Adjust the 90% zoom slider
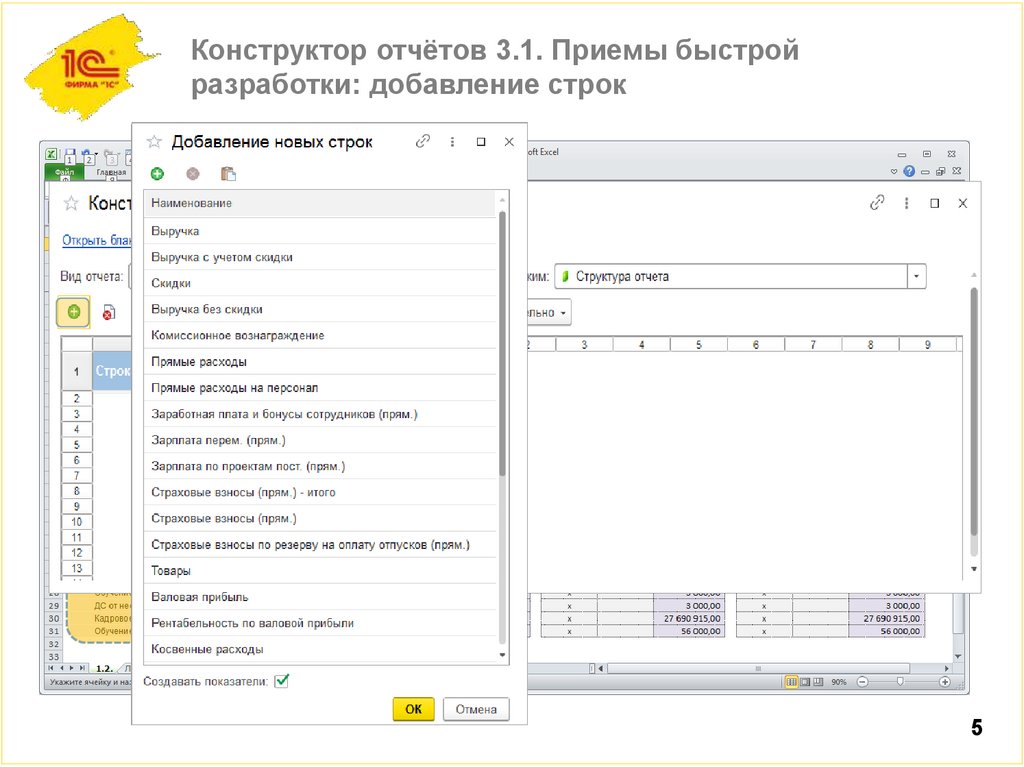 pos(900,681)
